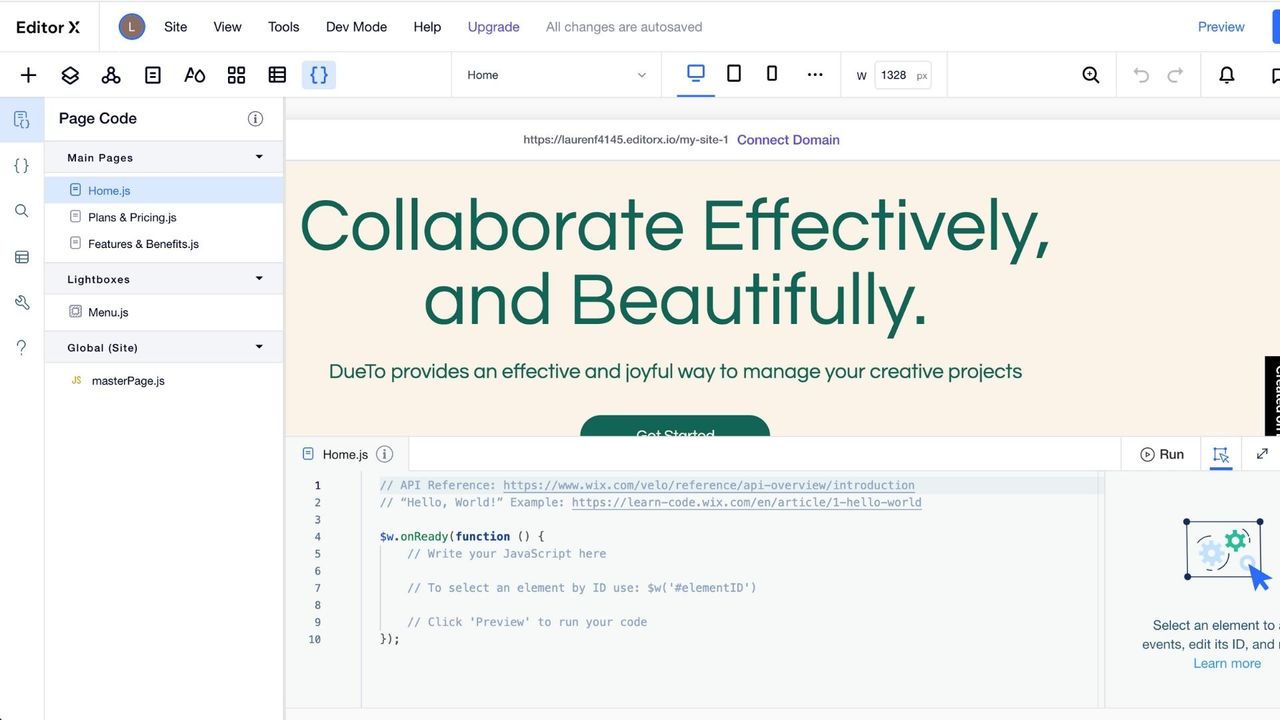Click the Connect Domain link
The width and height of the screenshot is (1280, 720).
tap(788, 140)
